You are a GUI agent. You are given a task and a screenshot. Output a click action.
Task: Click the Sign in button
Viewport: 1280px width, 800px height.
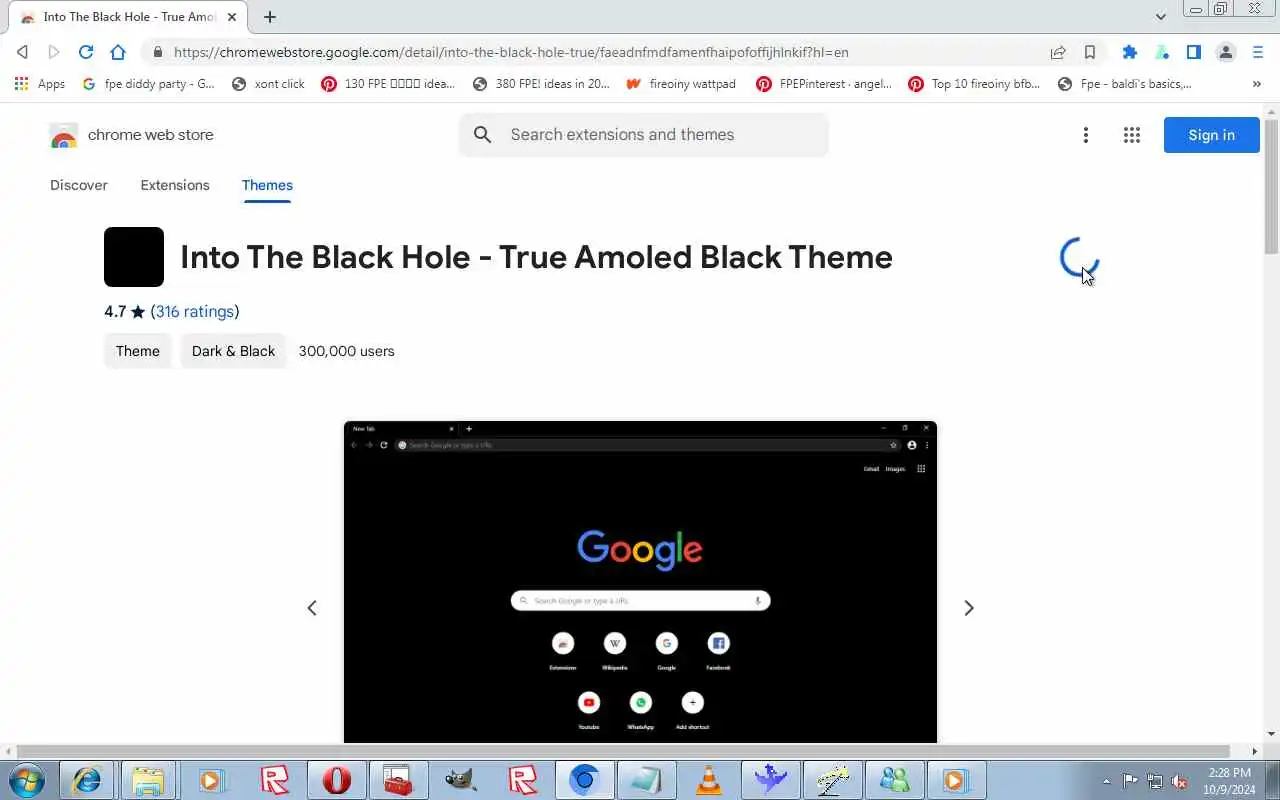(1211, 135)
